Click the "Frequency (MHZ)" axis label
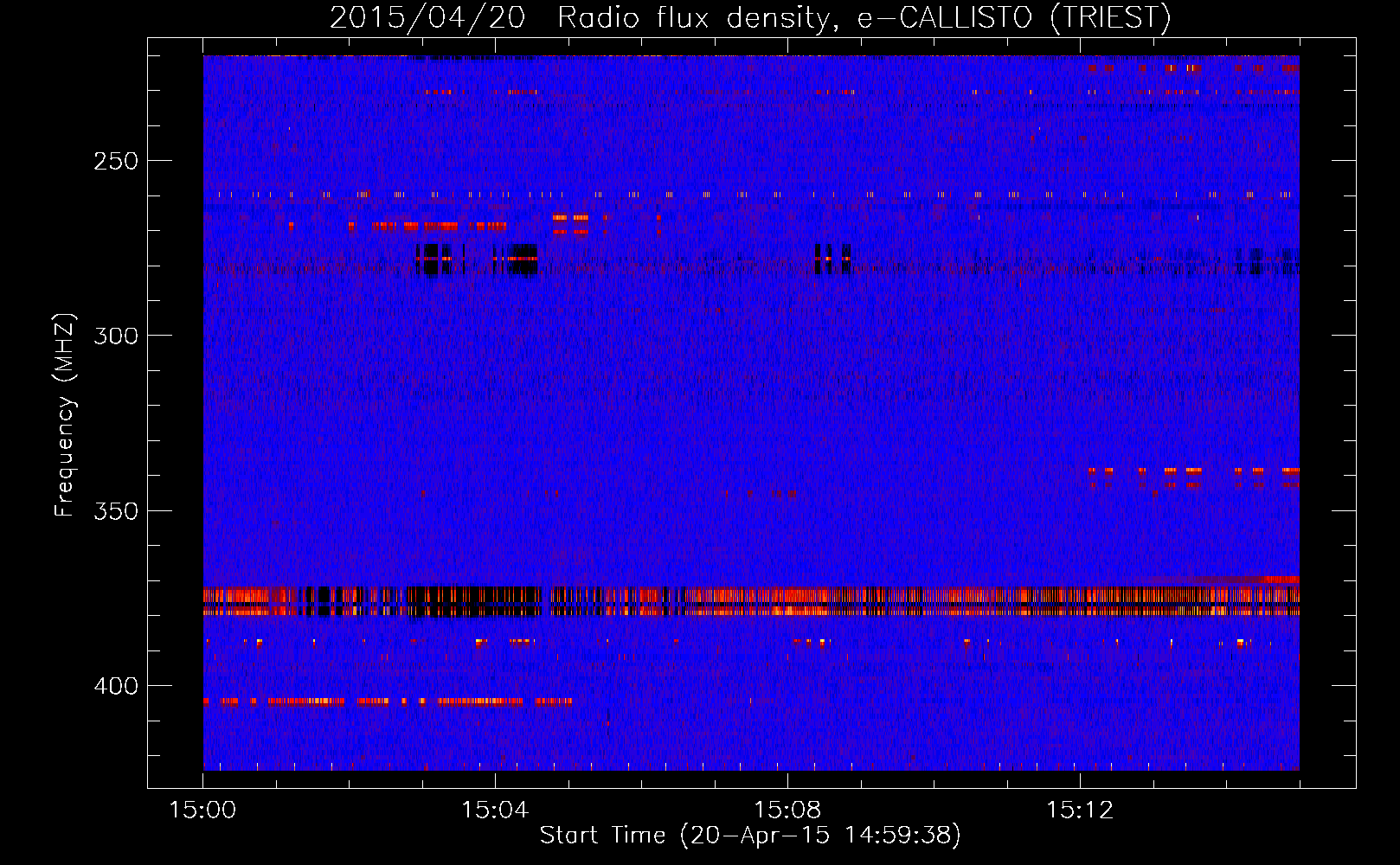The height and width of the screenshot is (865, 1400). [x=66, y=414]
